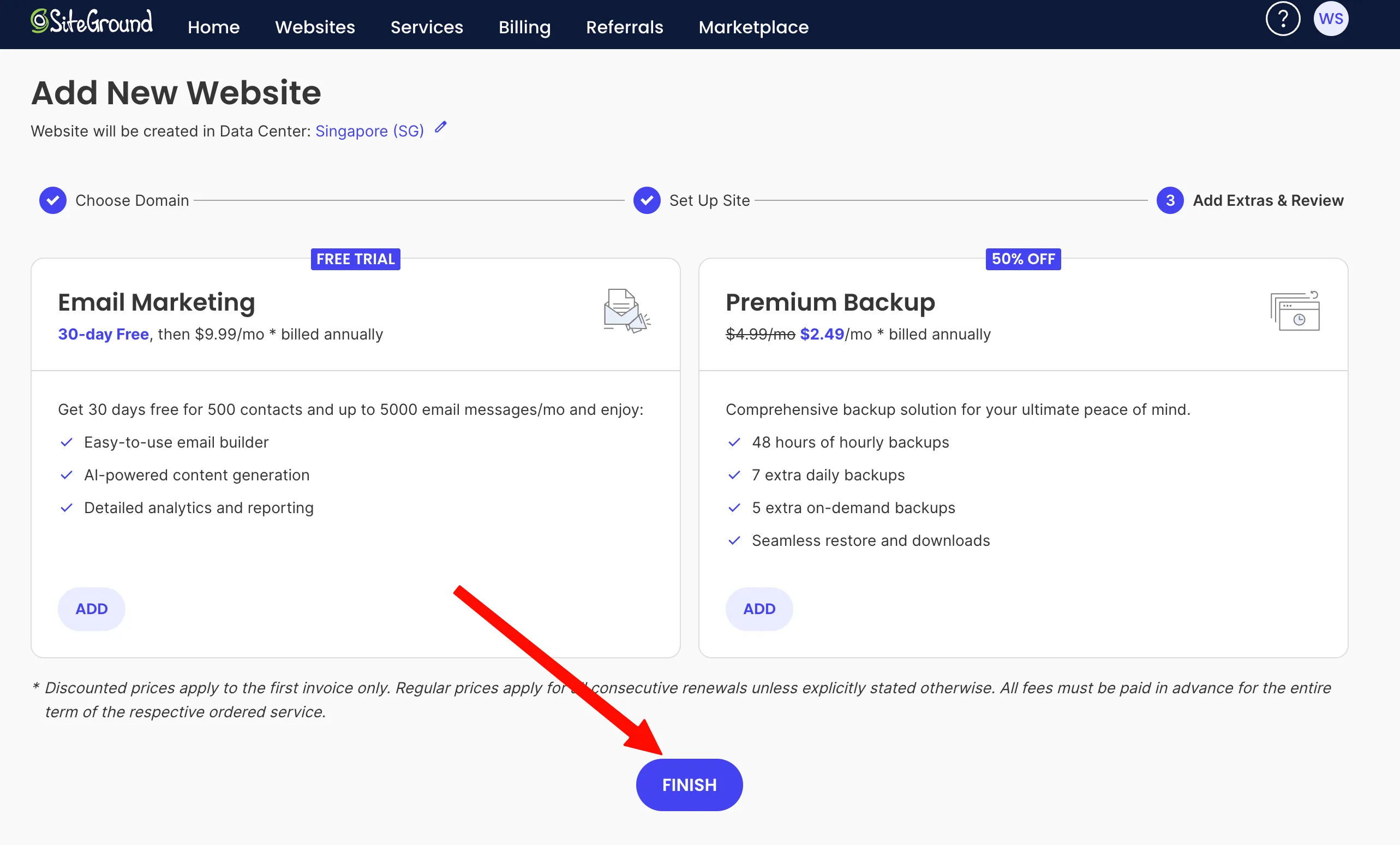Click Add Extras & Review step label
The width and height of the screenshot is (1400, 845).
click(x=1267, y=200)
